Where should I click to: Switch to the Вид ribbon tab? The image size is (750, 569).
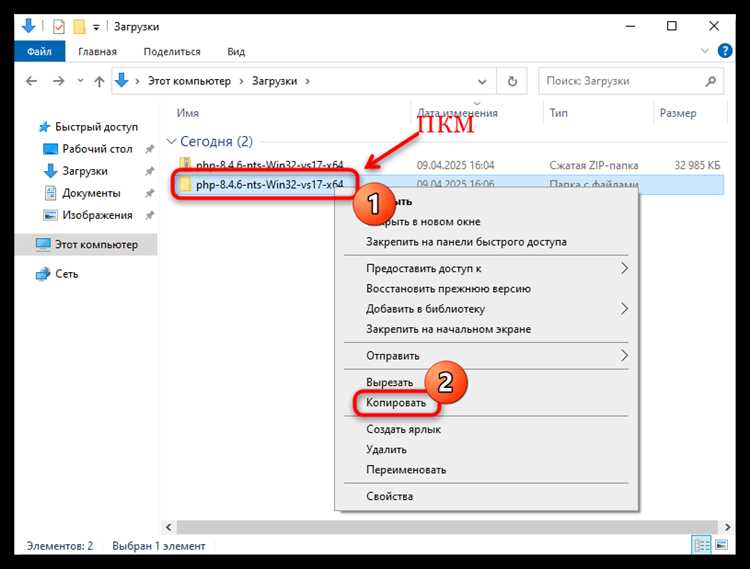(236, 52)
